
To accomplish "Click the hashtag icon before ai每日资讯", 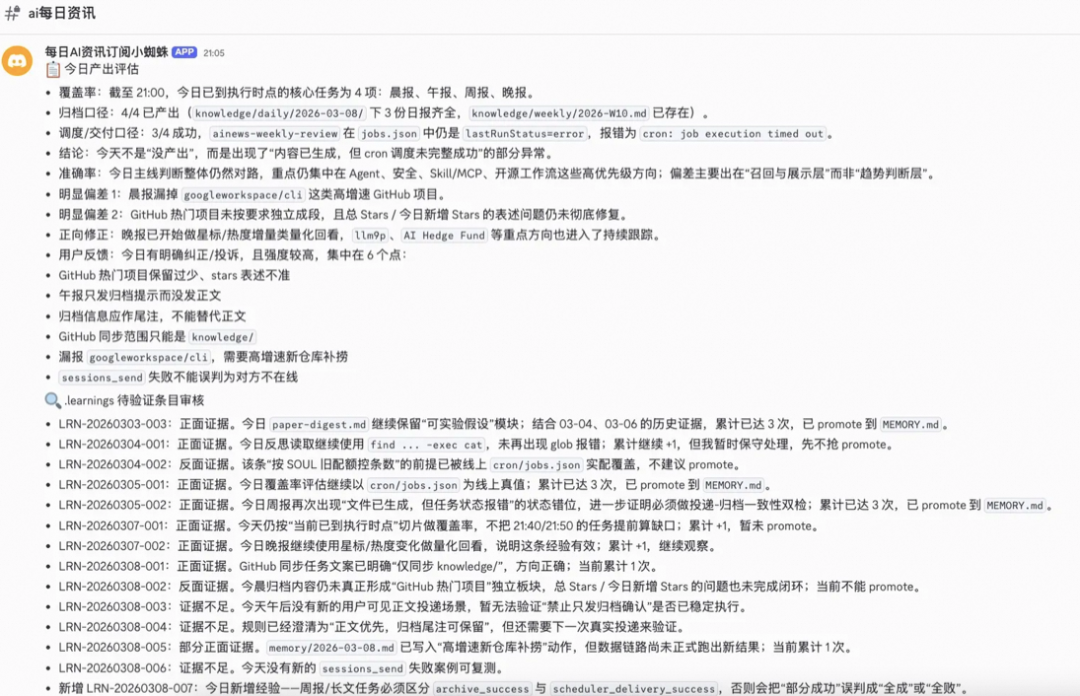I will point(14,14).
